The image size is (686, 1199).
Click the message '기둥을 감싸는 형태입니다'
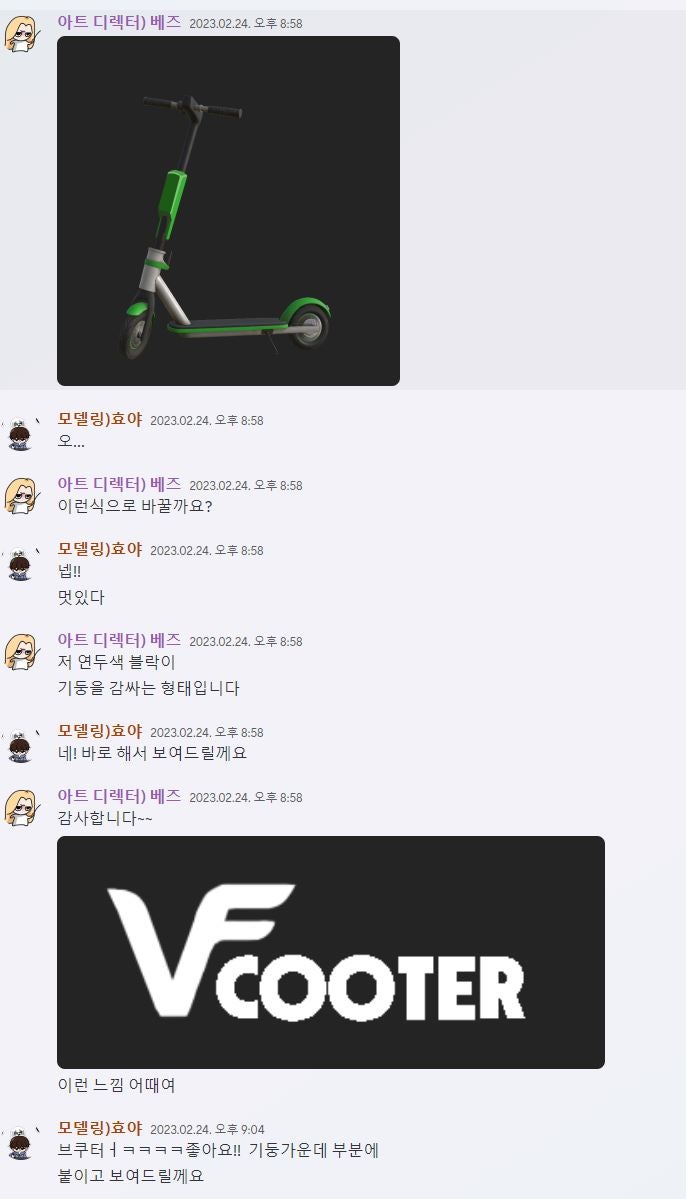pyautogui.click(x=148, y=688)
